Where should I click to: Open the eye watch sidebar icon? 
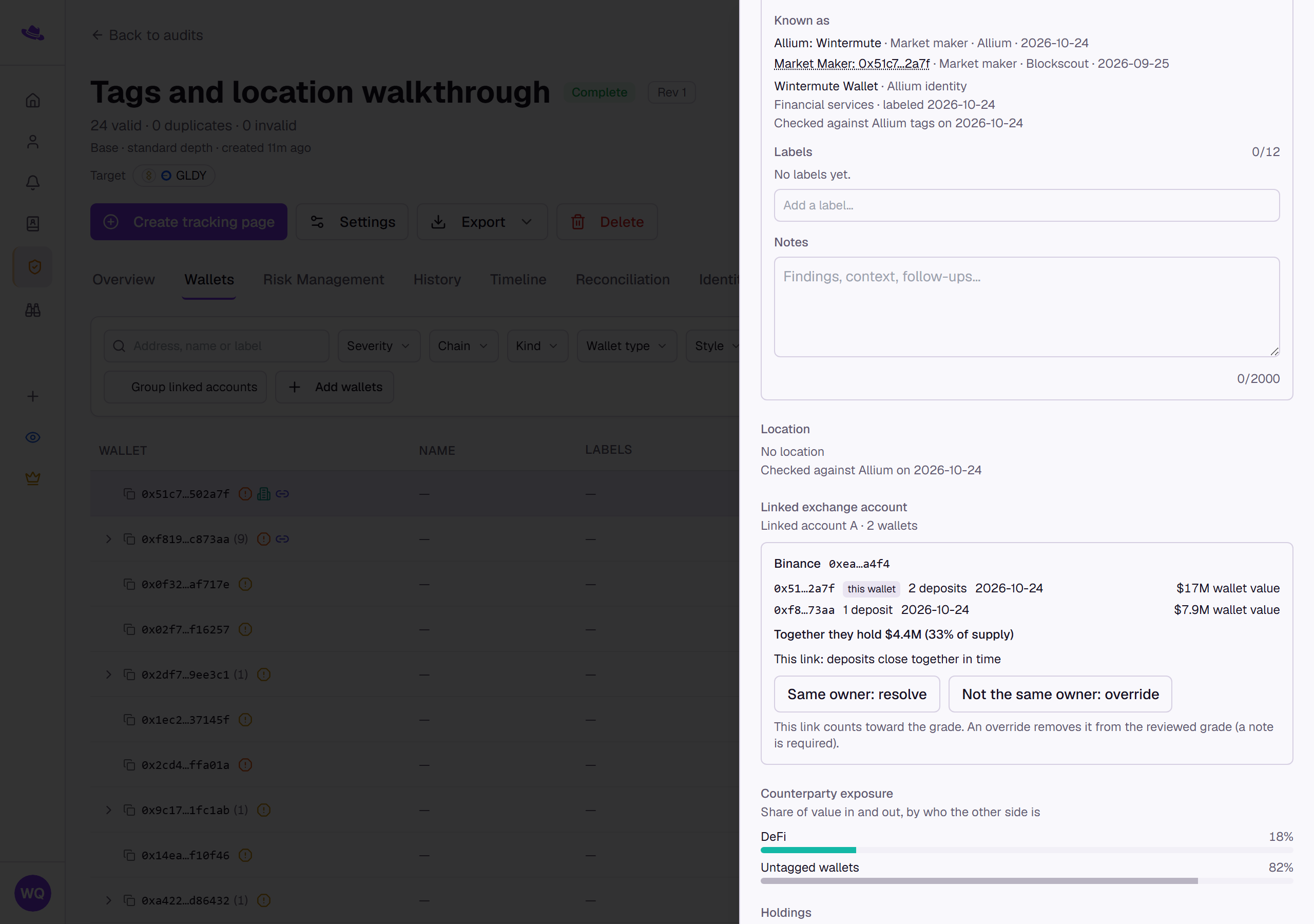point(33,437)
